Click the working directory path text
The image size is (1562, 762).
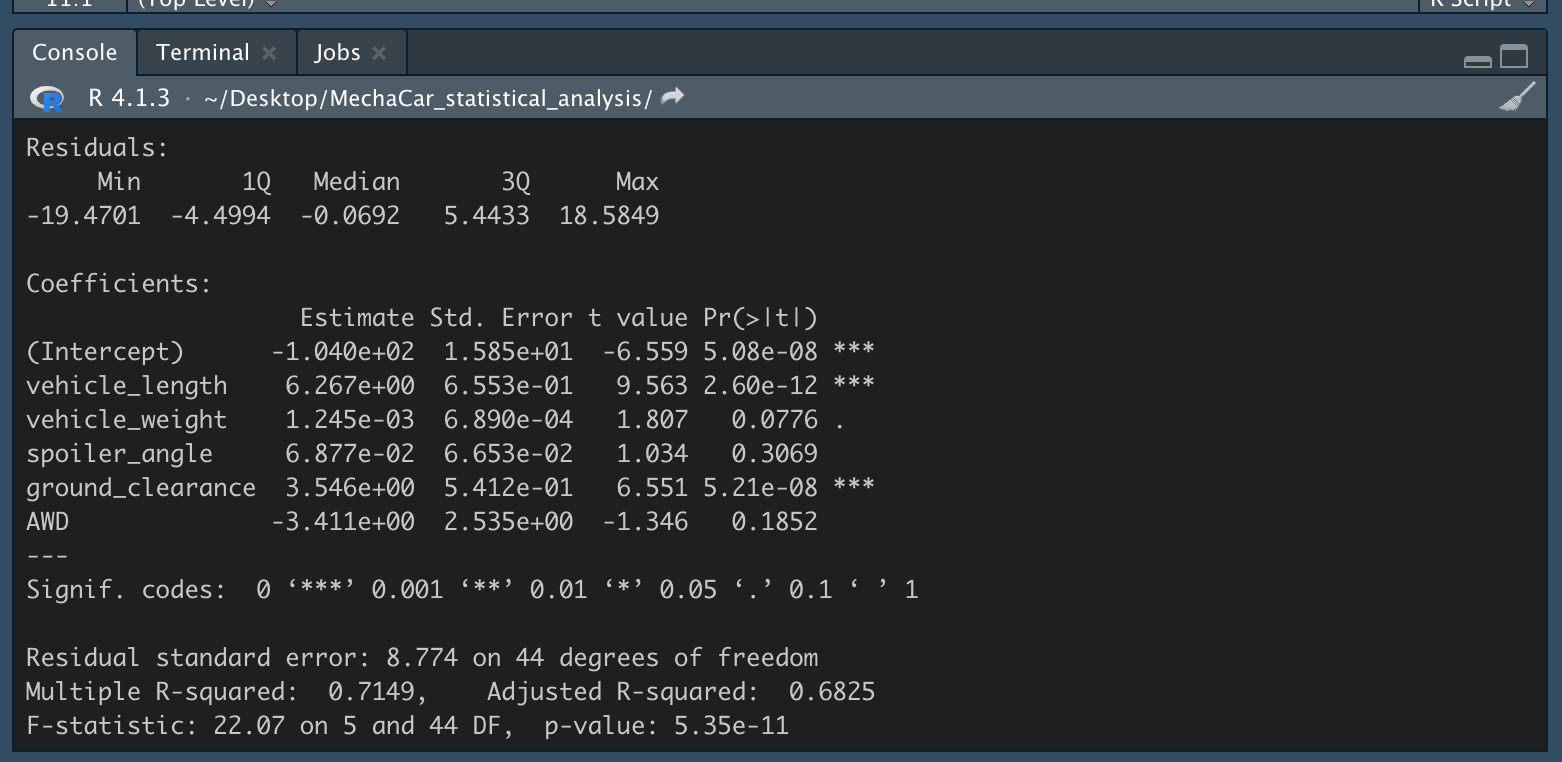point(428,98)
